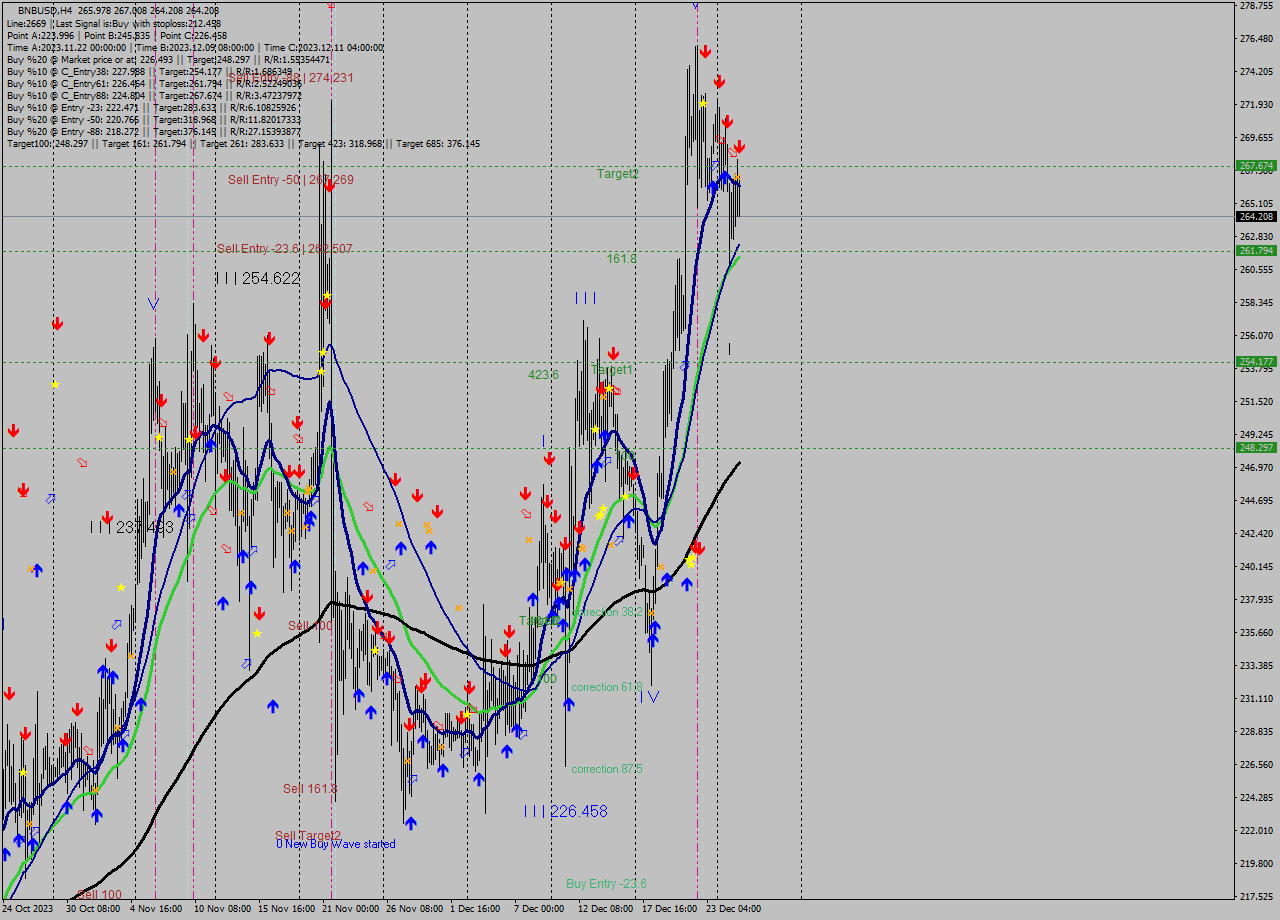Image resolution: width=1280 pixels, height=920 pixels.
Task: Select the Buy Entry -23.6 green label
Action: 605,883
